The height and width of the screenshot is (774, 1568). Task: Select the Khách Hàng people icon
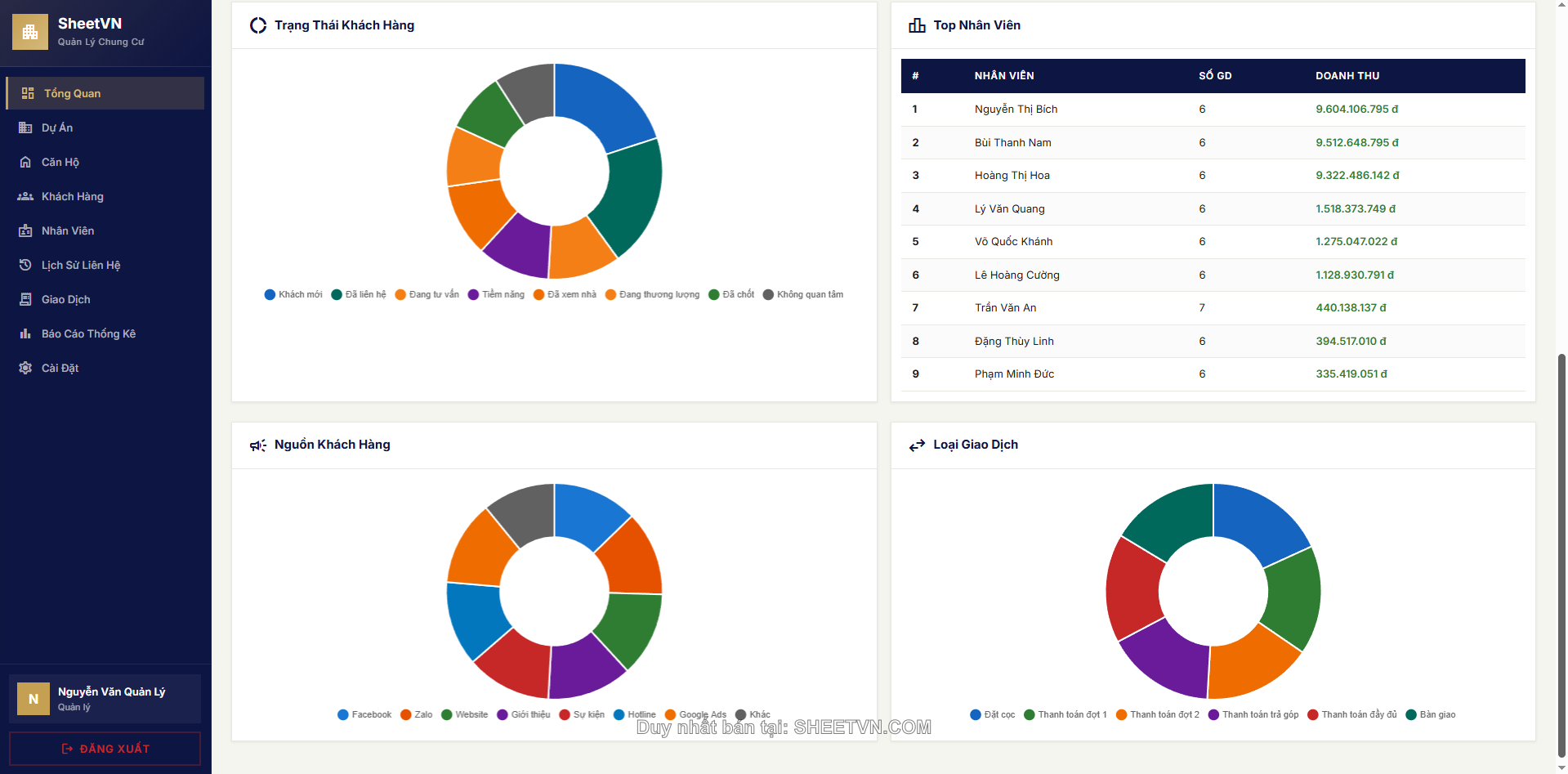click(25, 196)
